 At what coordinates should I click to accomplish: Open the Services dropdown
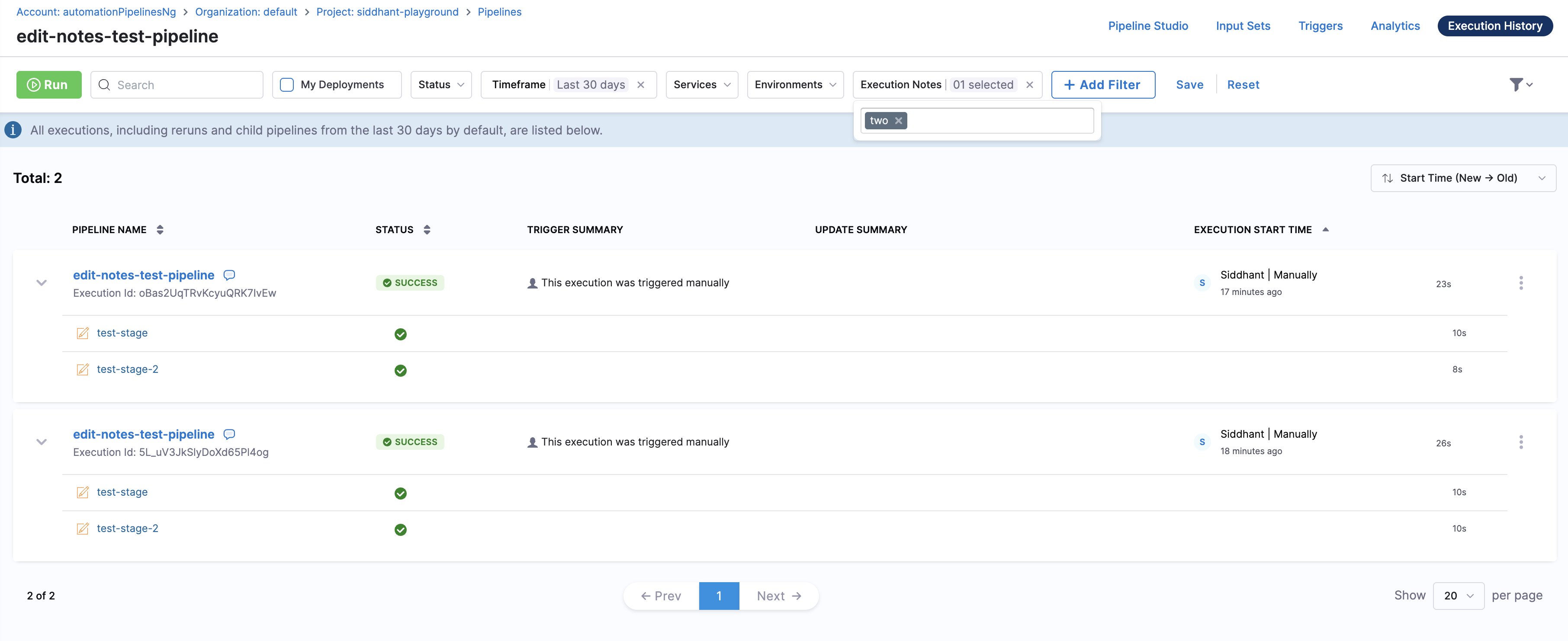coord(701,85)
